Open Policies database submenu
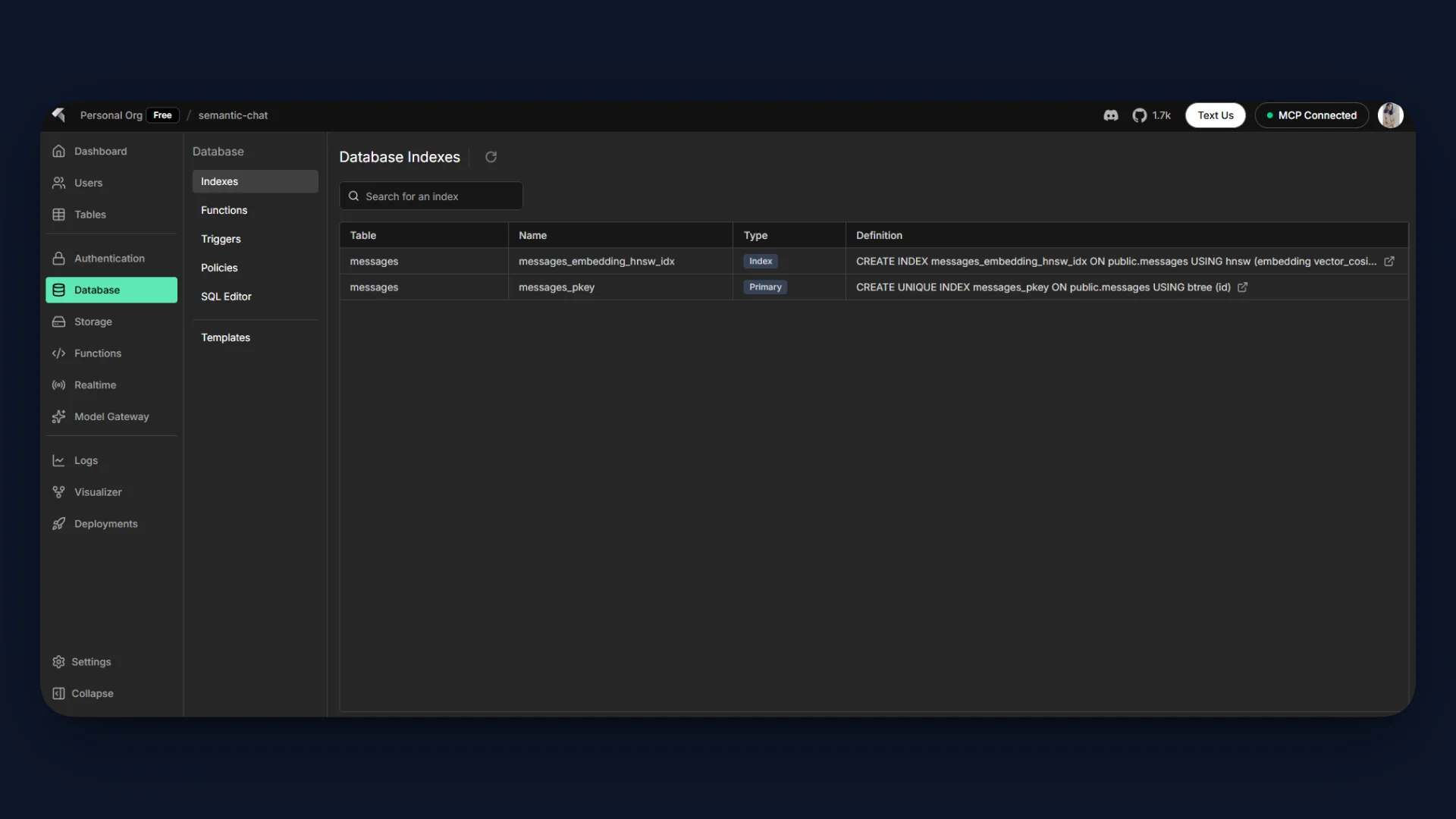Screen dimensions: 1456x819 click(x=219, y=268)
